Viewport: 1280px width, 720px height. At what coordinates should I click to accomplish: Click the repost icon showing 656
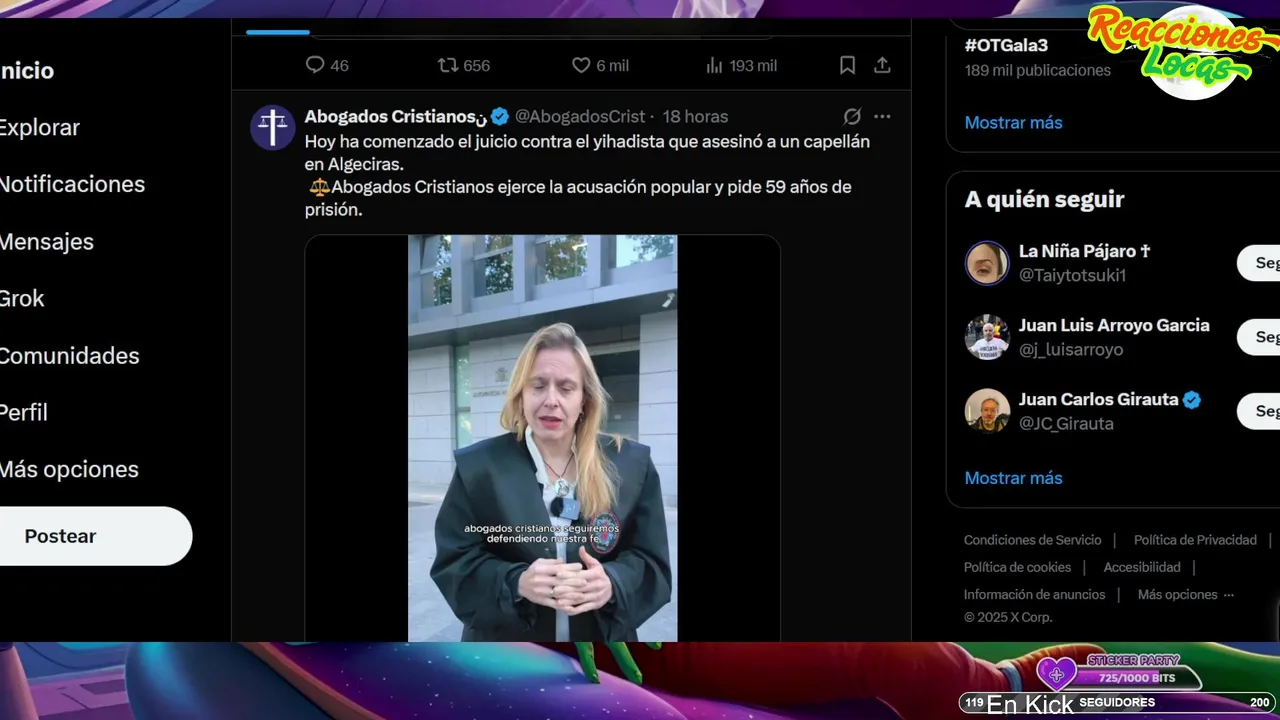click(x=448, y=65)
